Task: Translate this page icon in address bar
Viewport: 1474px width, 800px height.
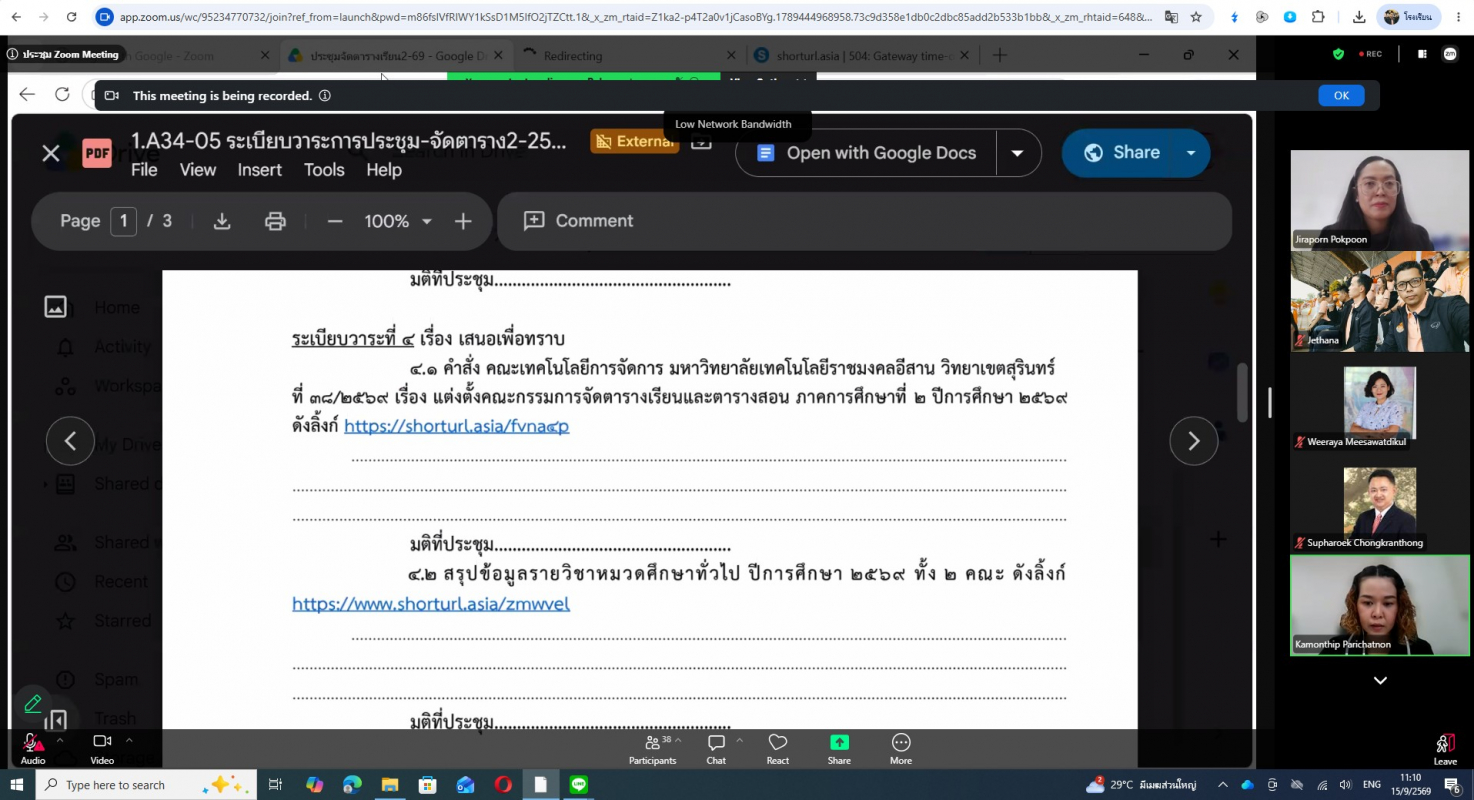Action: 1171,17
